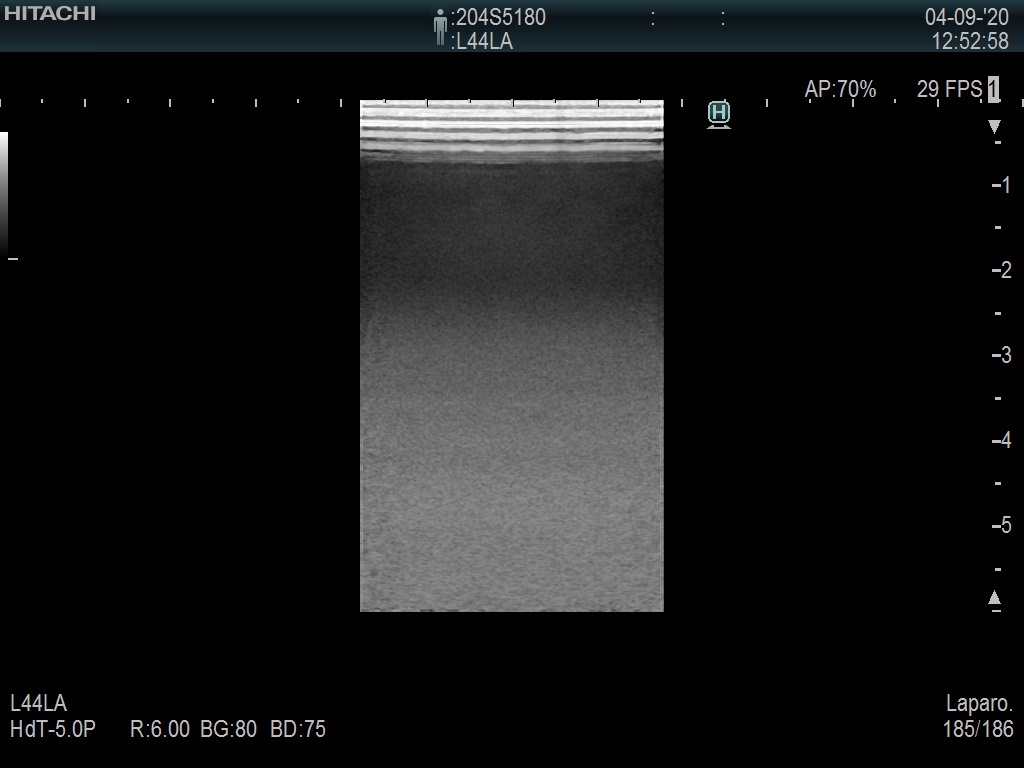
Task: Click the Hitachi H orientation marker icon
Action: pos(718,114)
